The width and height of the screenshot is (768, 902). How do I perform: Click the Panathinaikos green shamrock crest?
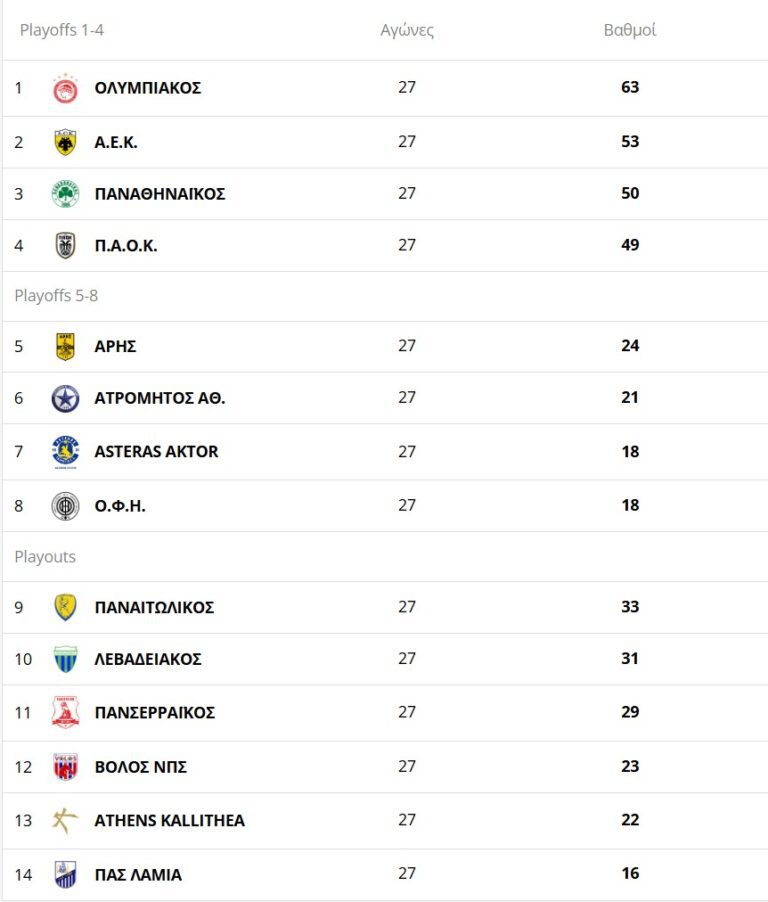(x=65, y=194)
